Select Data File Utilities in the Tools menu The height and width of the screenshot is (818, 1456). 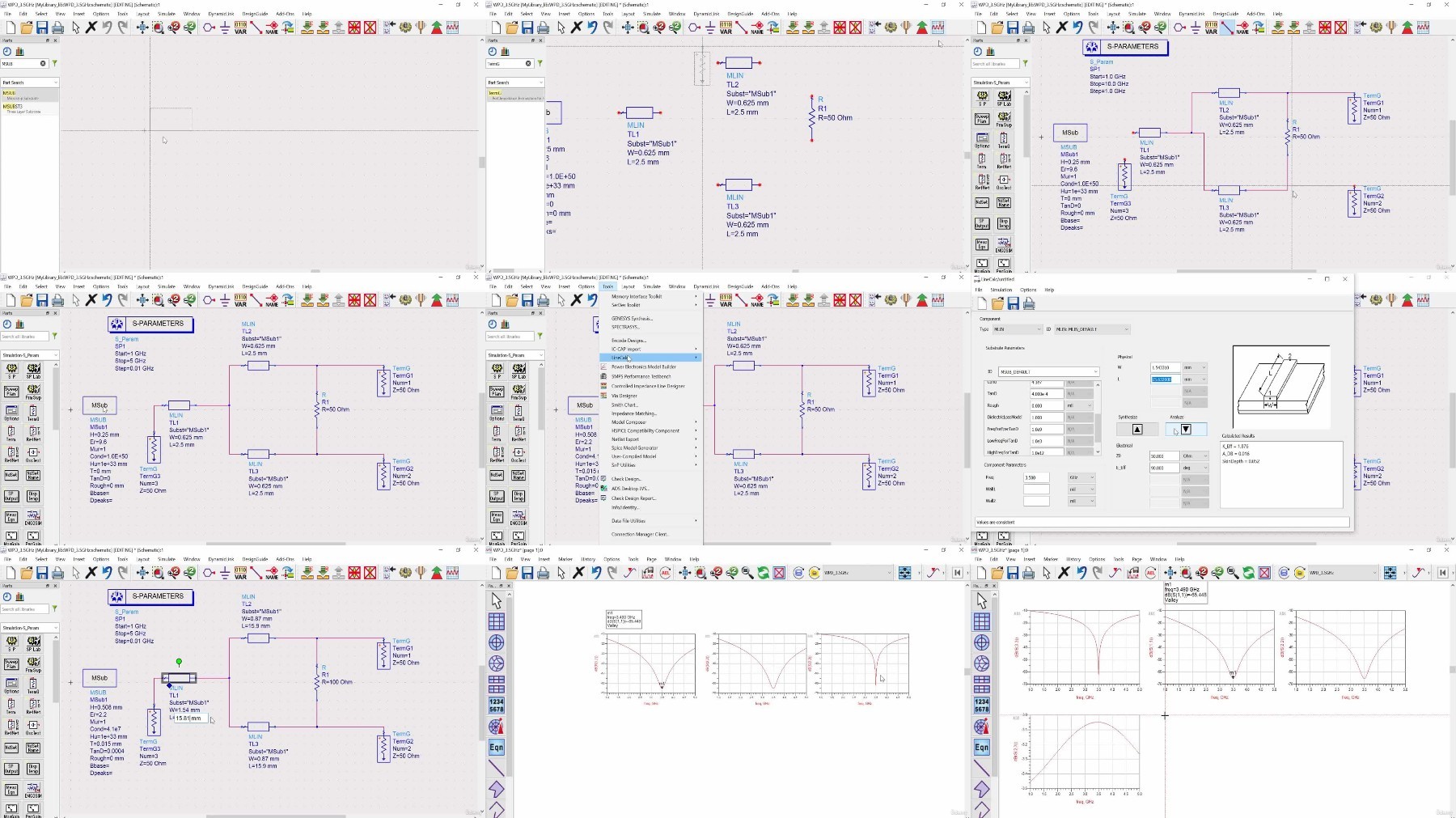click(651, 521)
